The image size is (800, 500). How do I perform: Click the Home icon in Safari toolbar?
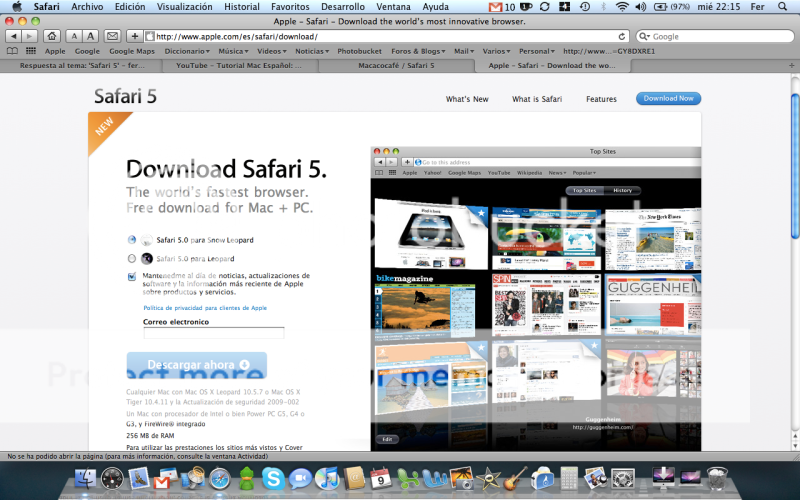point(51,36)
